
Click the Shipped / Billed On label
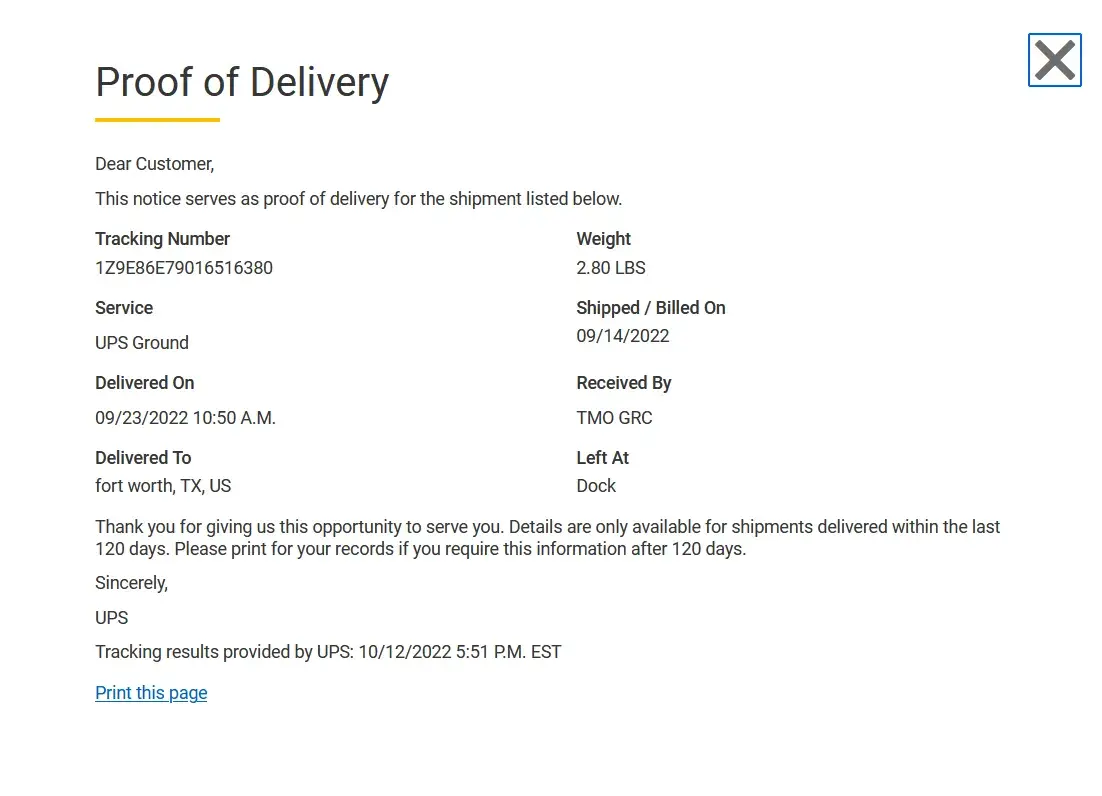click(x=651, y=308)
